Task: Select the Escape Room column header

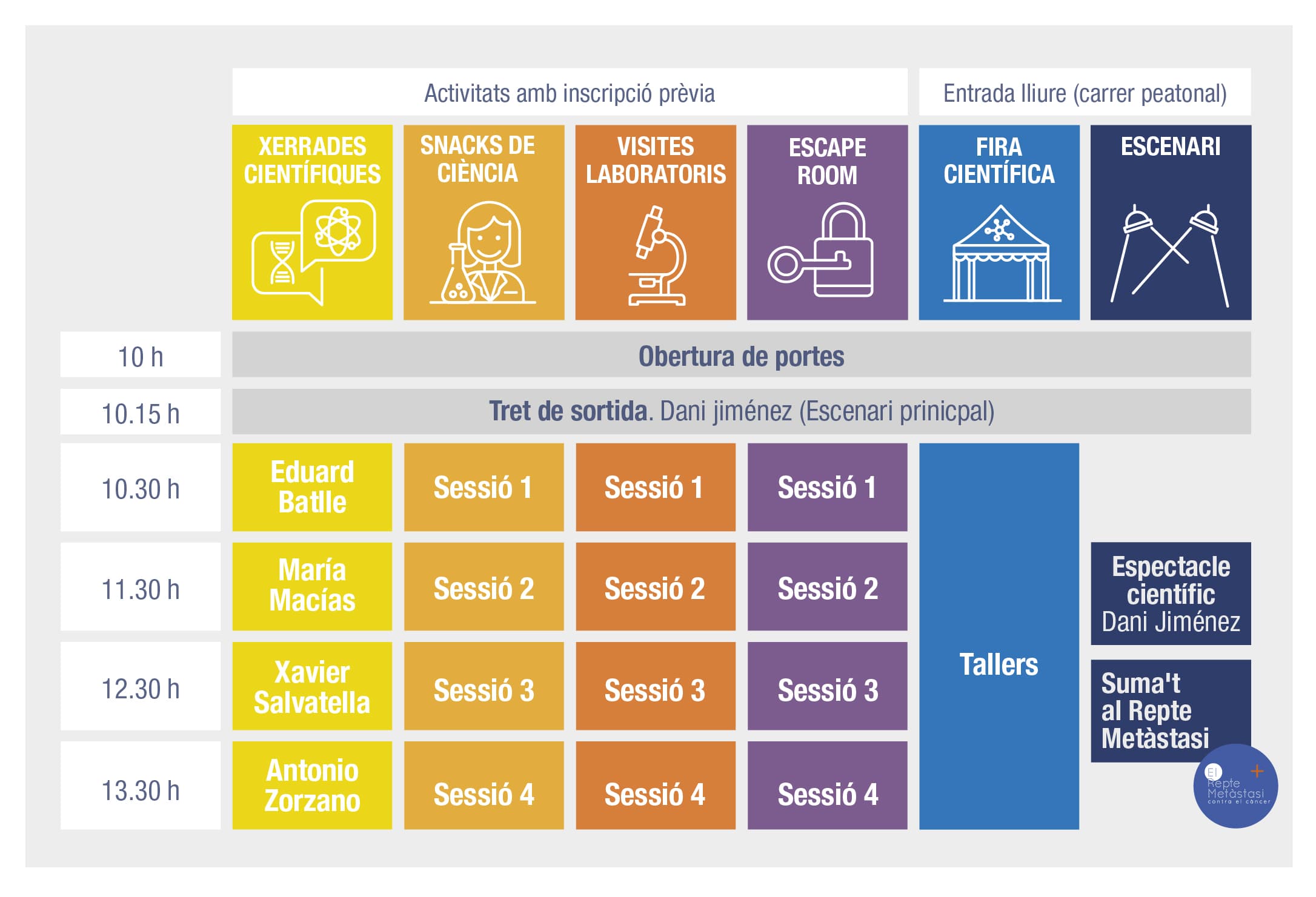Action: (x=827, y=161)
